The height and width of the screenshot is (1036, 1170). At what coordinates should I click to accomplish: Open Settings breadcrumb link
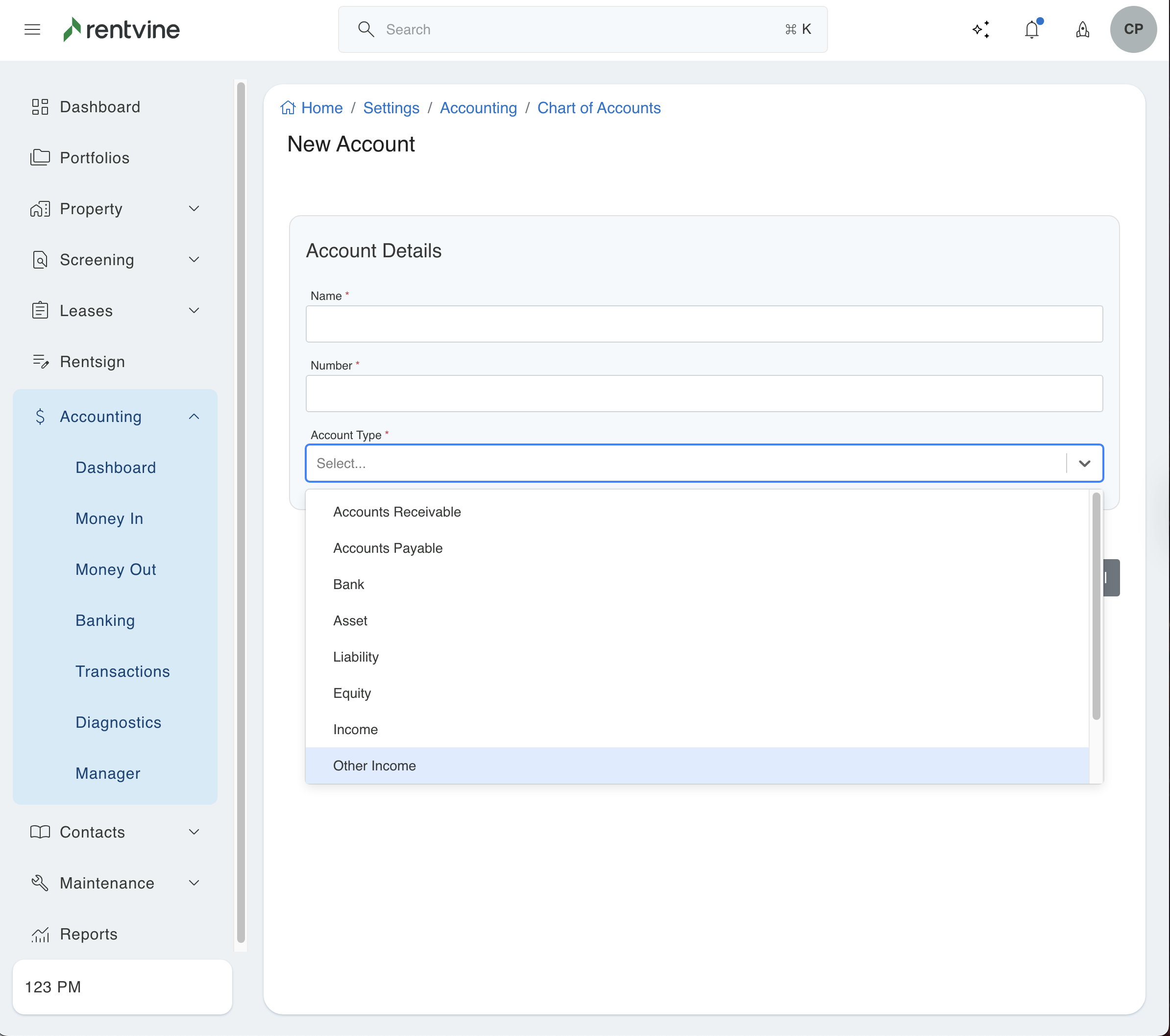pyautogui.click(x=391, y=108)
